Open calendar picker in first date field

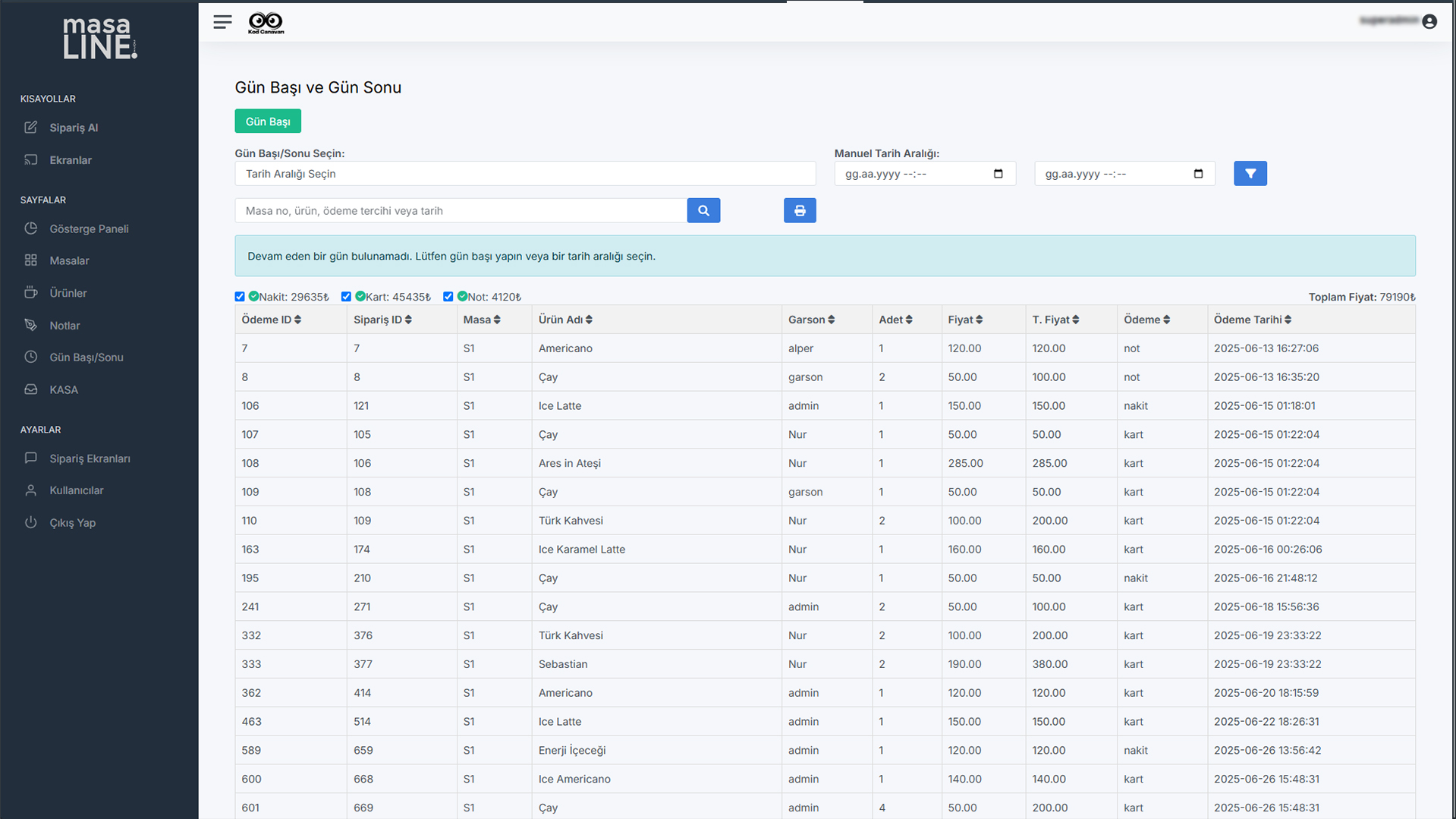point(998,174)
